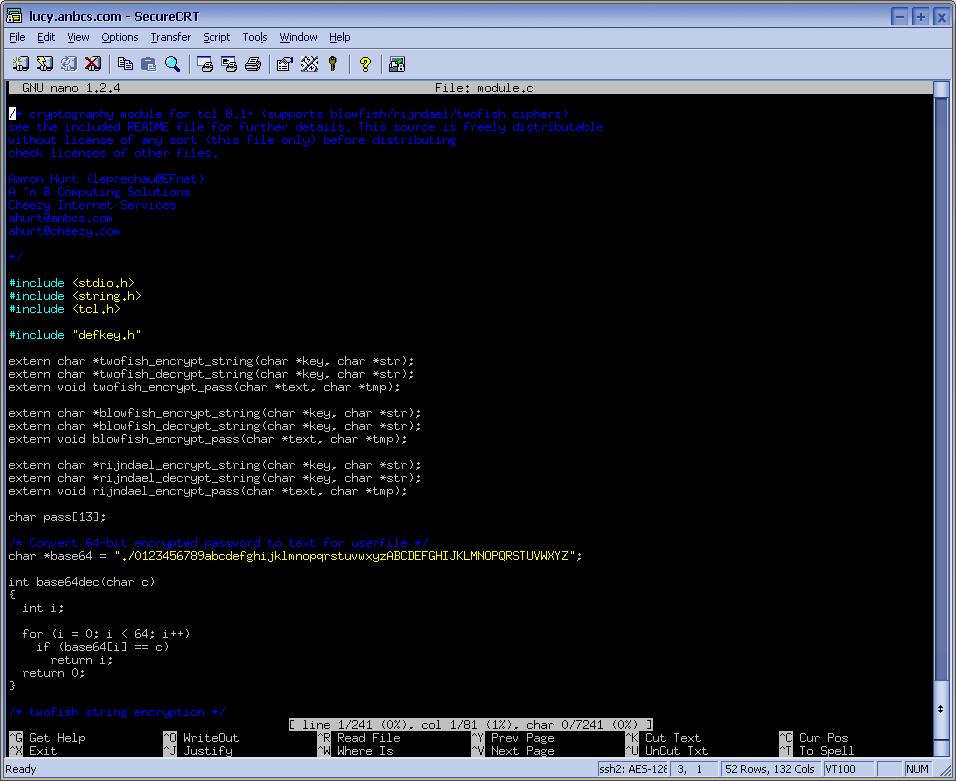Open the Edit menu
This screenshot has width=956, height=781.
click(46, 37)
